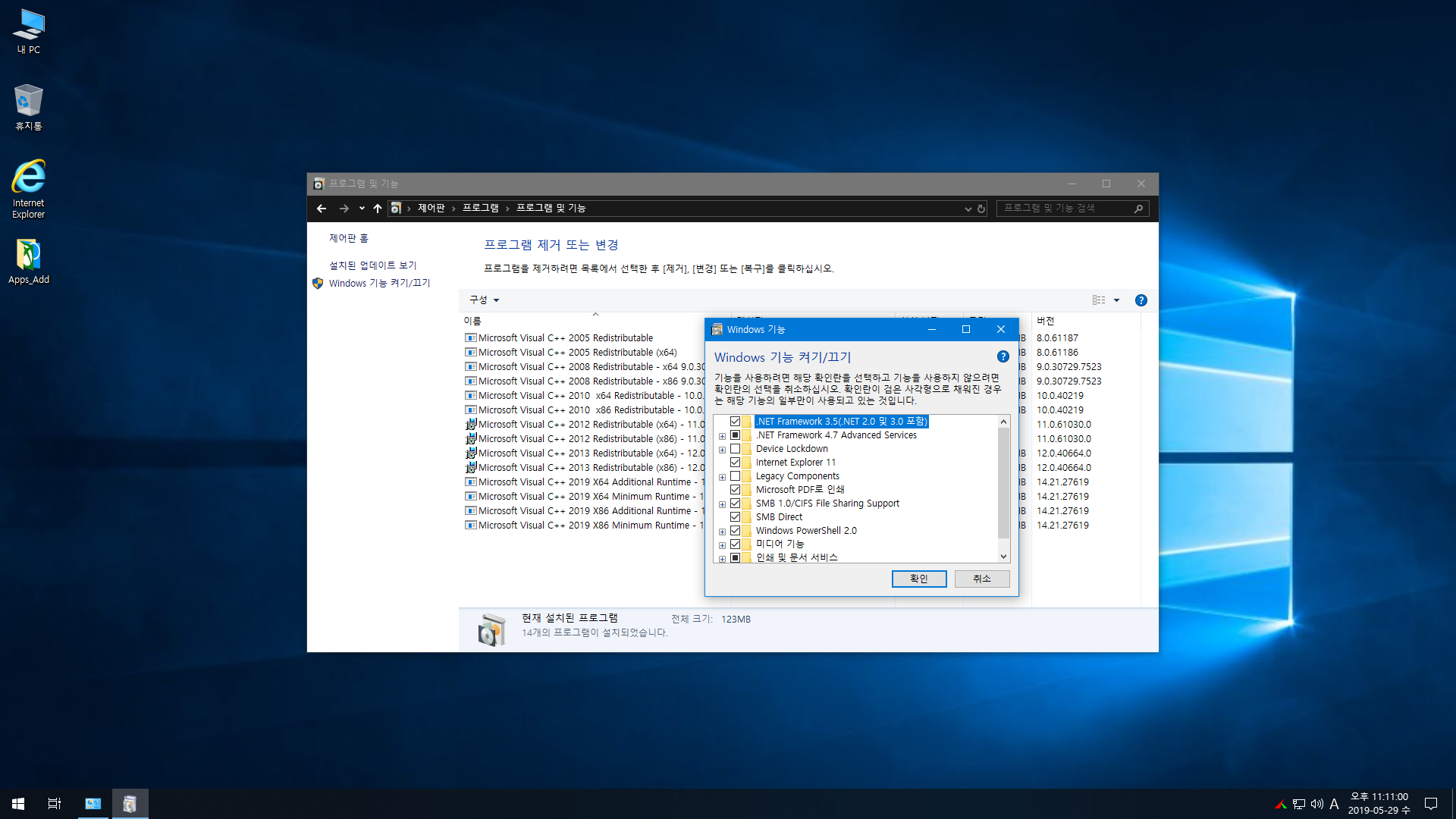The image size is (1456, 819).
Task: Open the notification center icon
Action: (1431, 803)
